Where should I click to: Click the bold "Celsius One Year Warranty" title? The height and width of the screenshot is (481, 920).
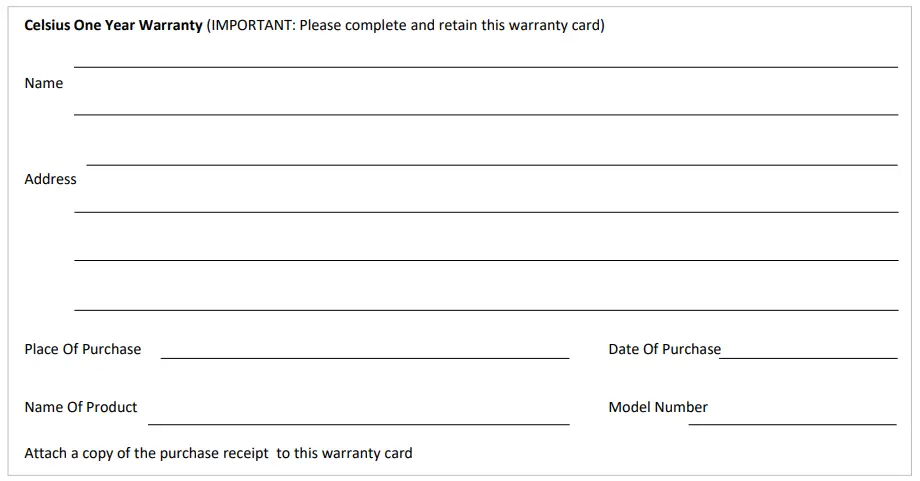113,26
